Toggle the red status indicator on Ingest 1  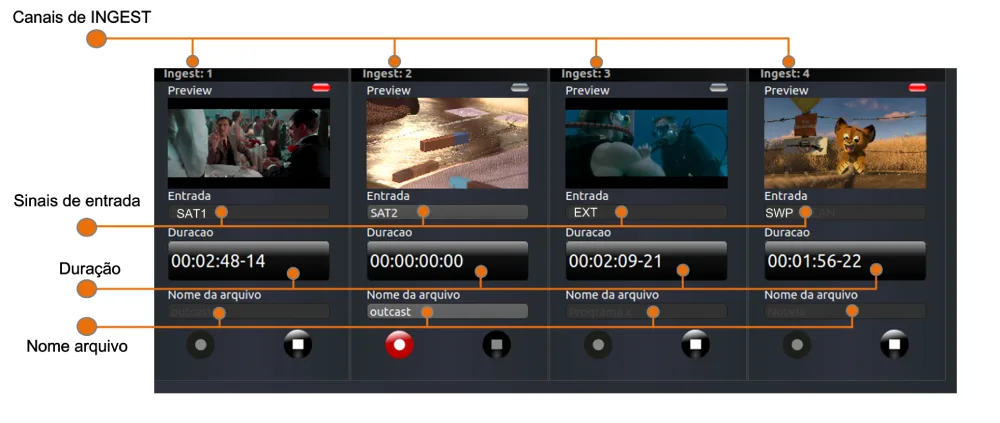point(321,87)
